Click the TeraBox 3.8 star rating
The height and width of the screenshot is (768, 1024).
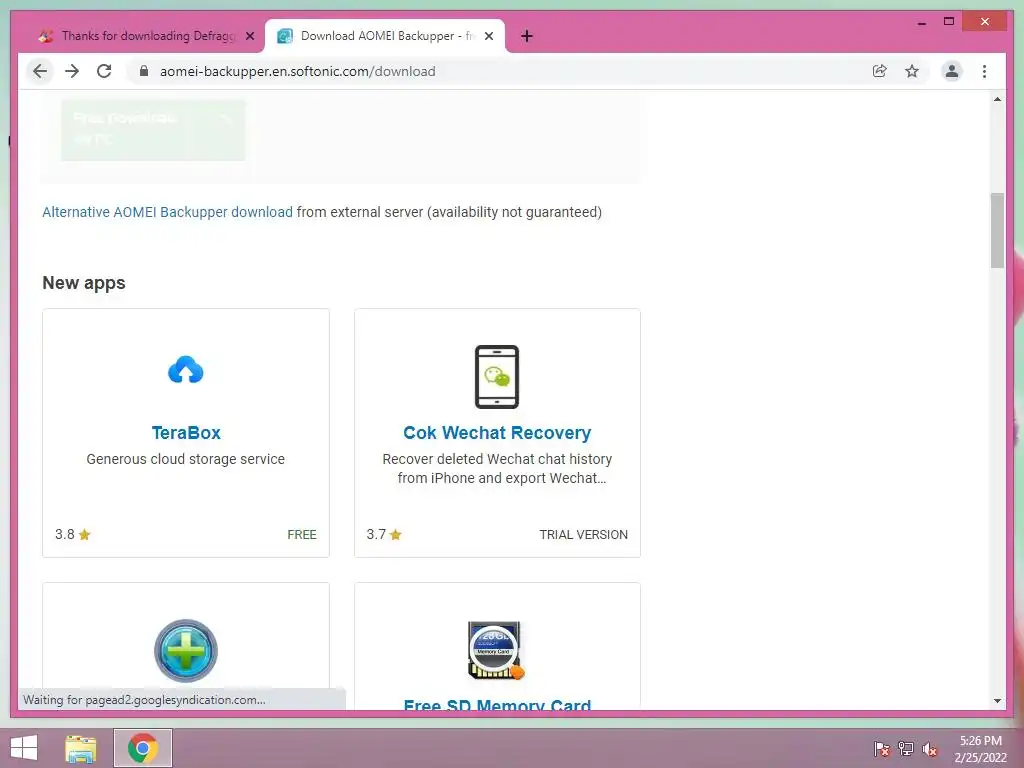click(72, 534)
